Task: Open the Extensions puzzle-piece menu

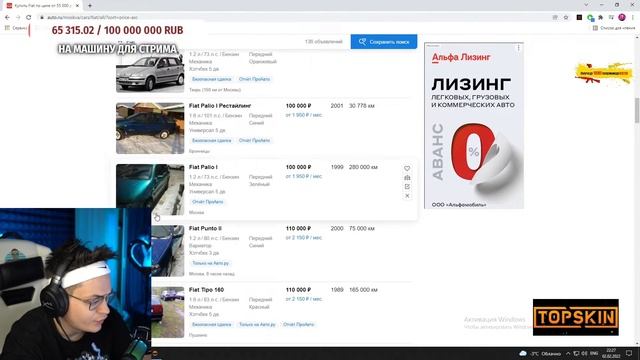Action: pos(600,18)
